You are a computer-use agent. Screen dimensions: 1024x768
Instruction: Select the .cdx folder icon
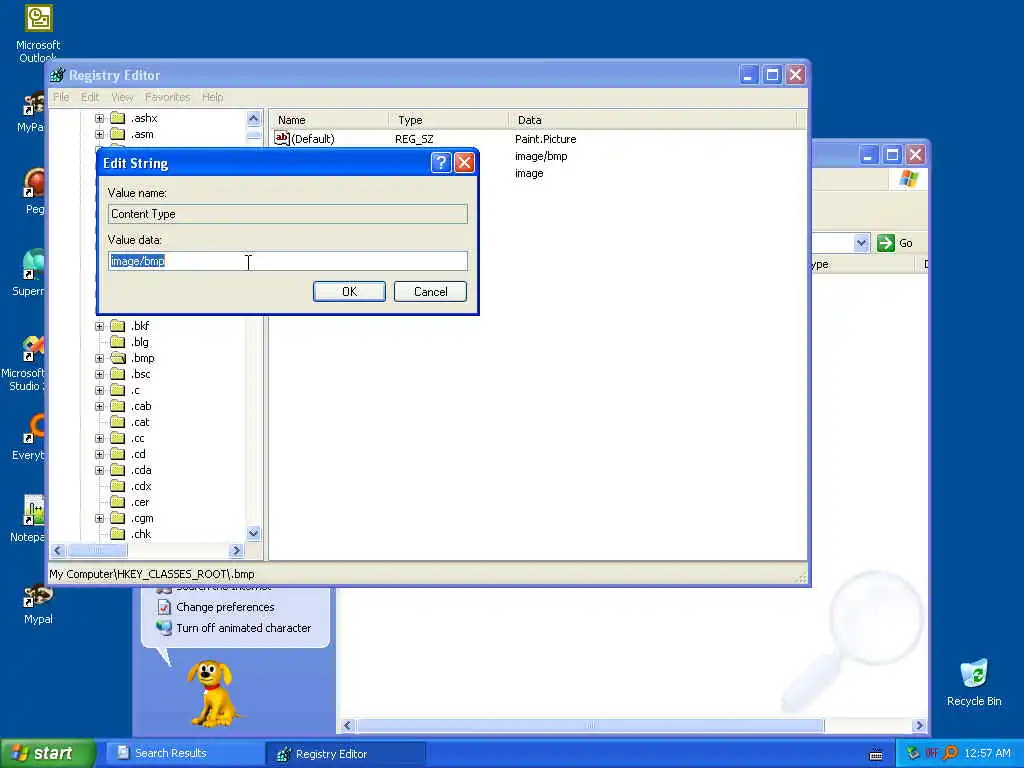tap(118, 487)
